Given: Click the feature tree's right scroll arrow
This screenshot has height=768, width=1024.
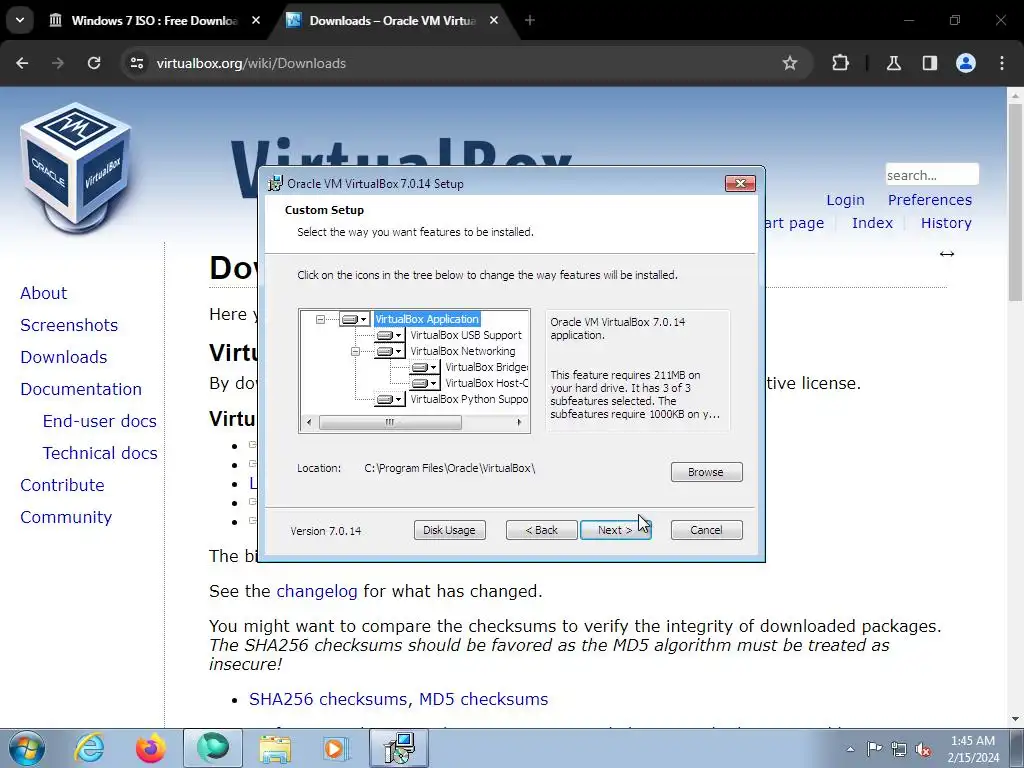Looking at the screenshot, I should click(519, 423).
